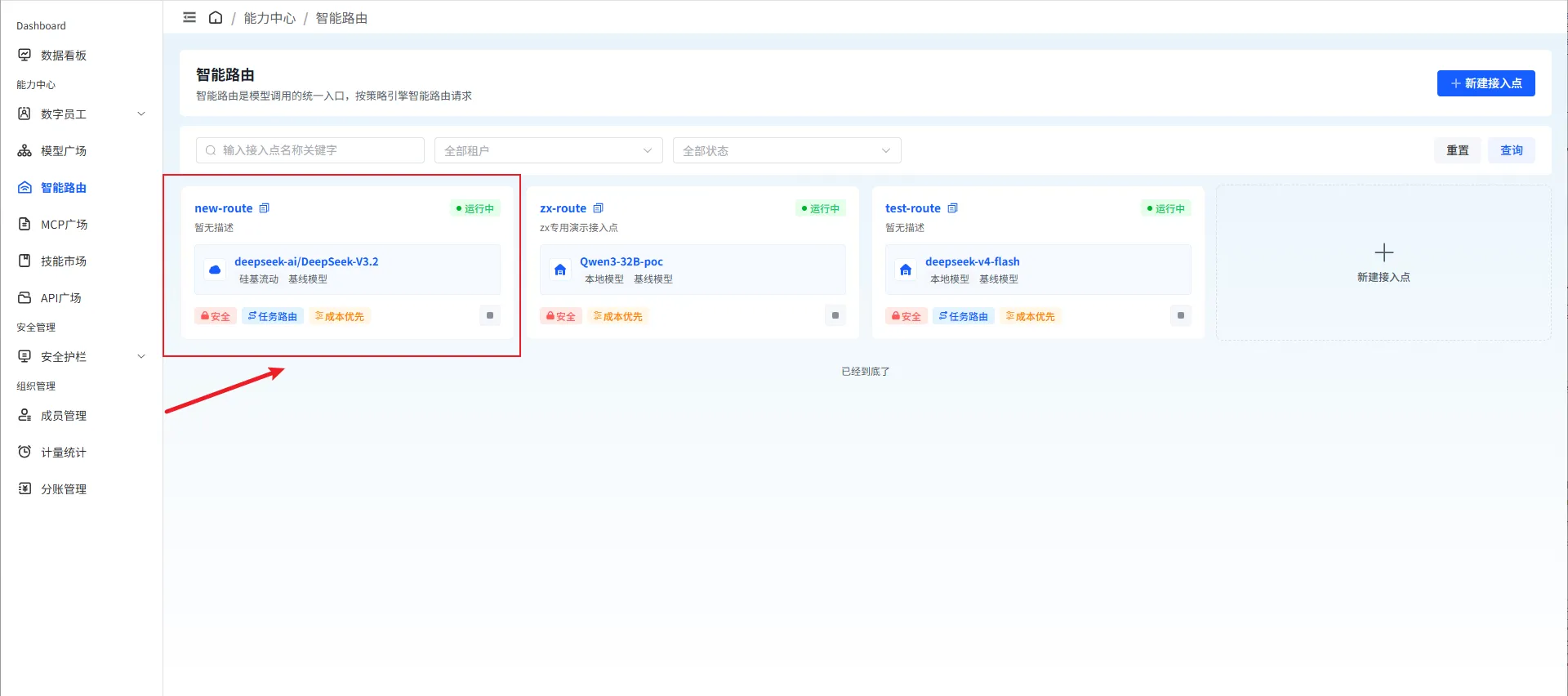Click the MCP广场 sidebar icon
Image resolution: width=1568 pixels, height=696 pixels.
24,224
